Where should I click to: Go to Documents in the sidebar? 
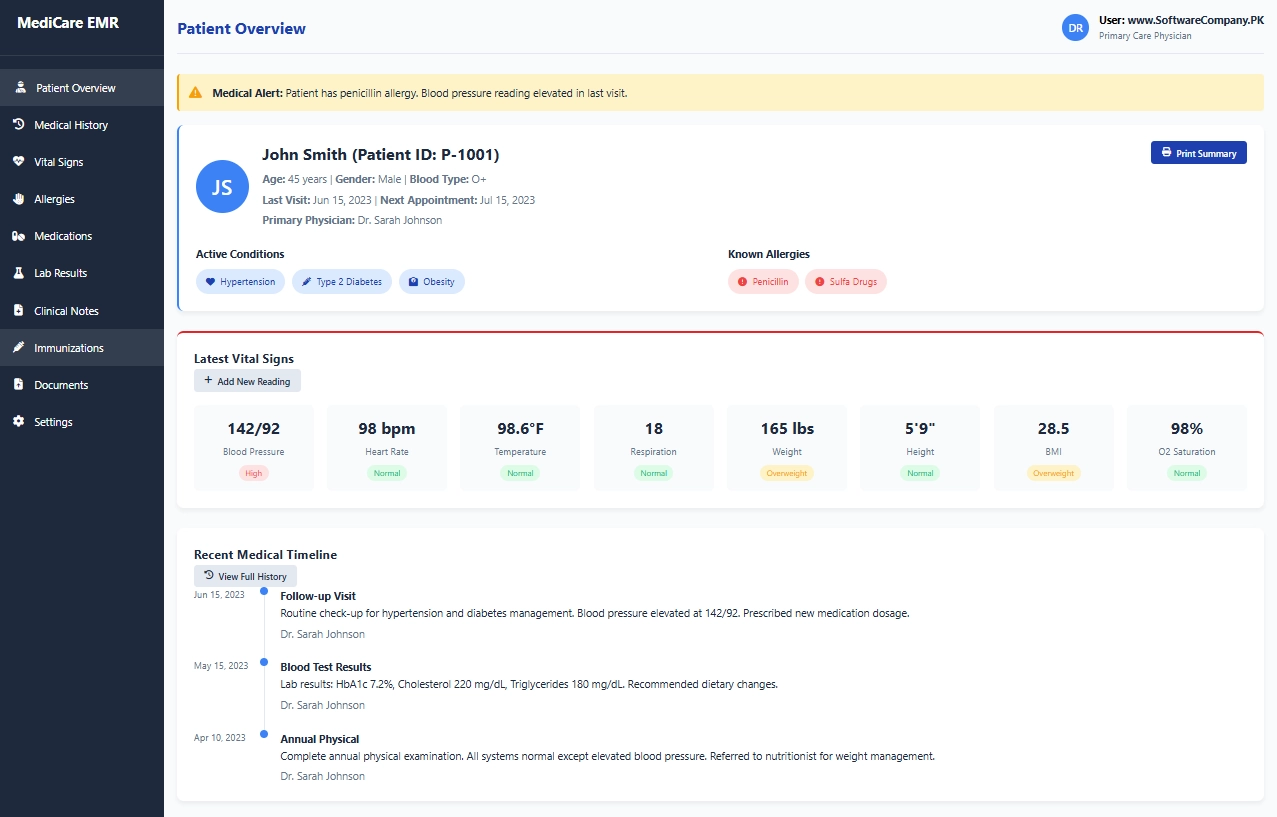coord(61,385)
